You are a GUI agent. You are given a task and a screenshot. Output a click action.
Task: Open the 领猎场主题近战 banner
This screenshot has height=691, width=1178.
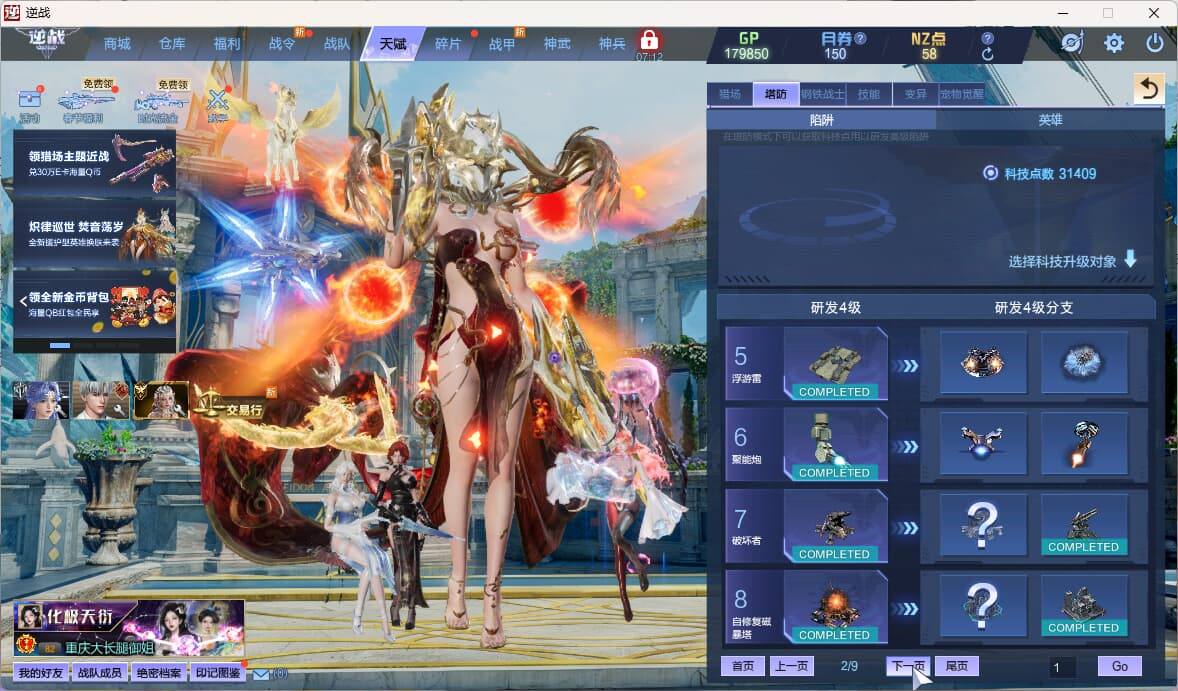(x=95, y=163)
